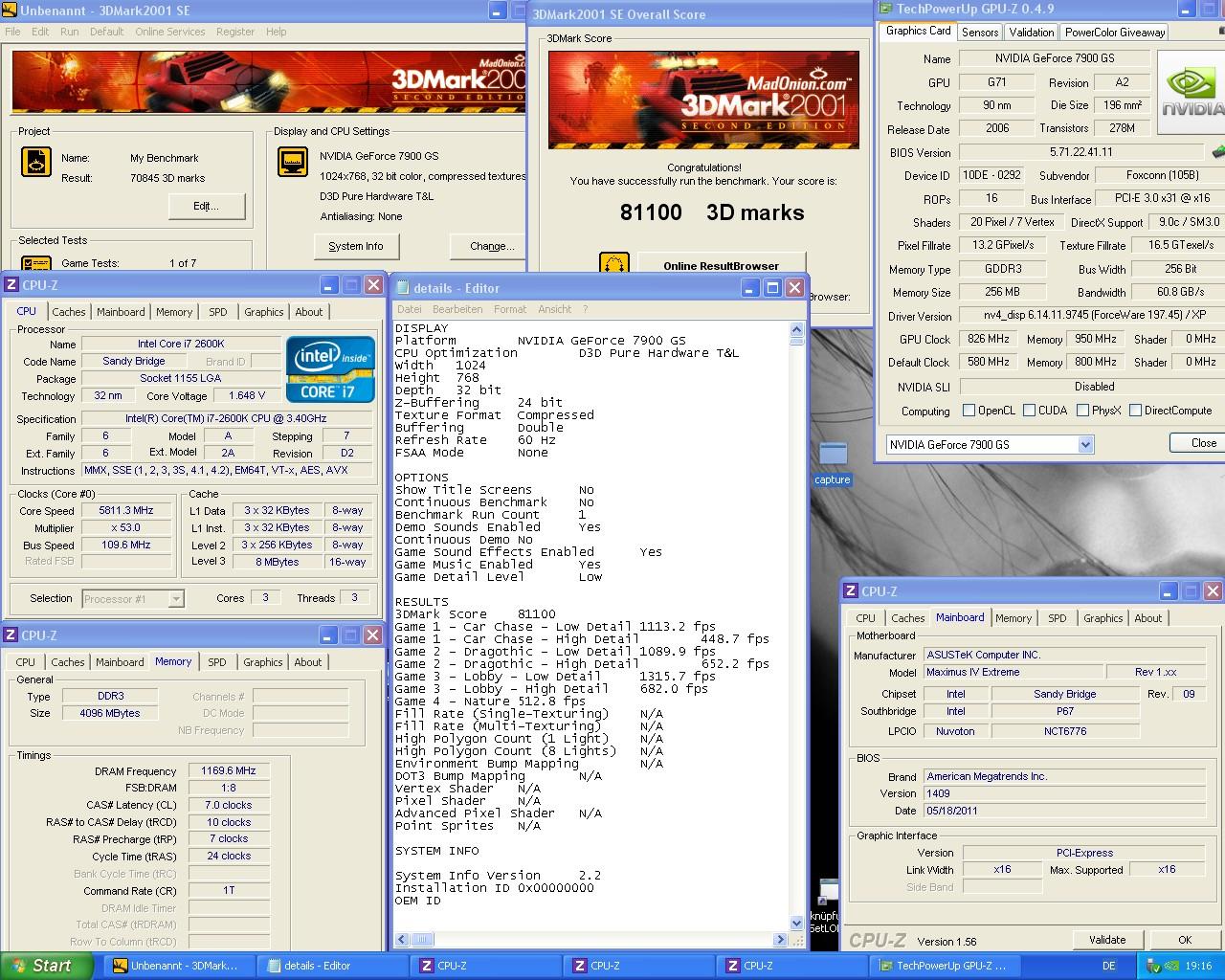Switch to the Unbenannt 3DMark taskbar button
This screenshot has width=1225, height=980.
[x=178, y=966]
